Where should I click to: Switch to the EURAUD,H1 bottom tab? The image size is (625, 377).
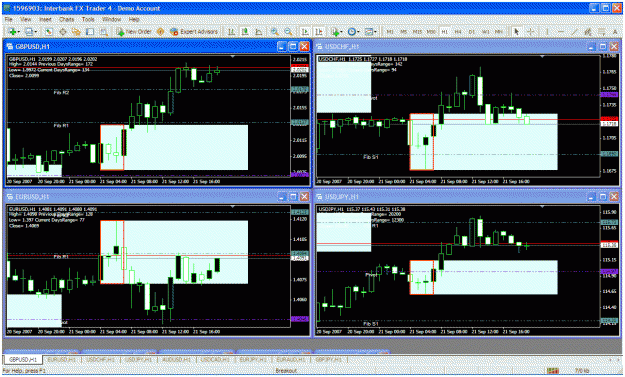pyautogui.click(x=291, y=359)
